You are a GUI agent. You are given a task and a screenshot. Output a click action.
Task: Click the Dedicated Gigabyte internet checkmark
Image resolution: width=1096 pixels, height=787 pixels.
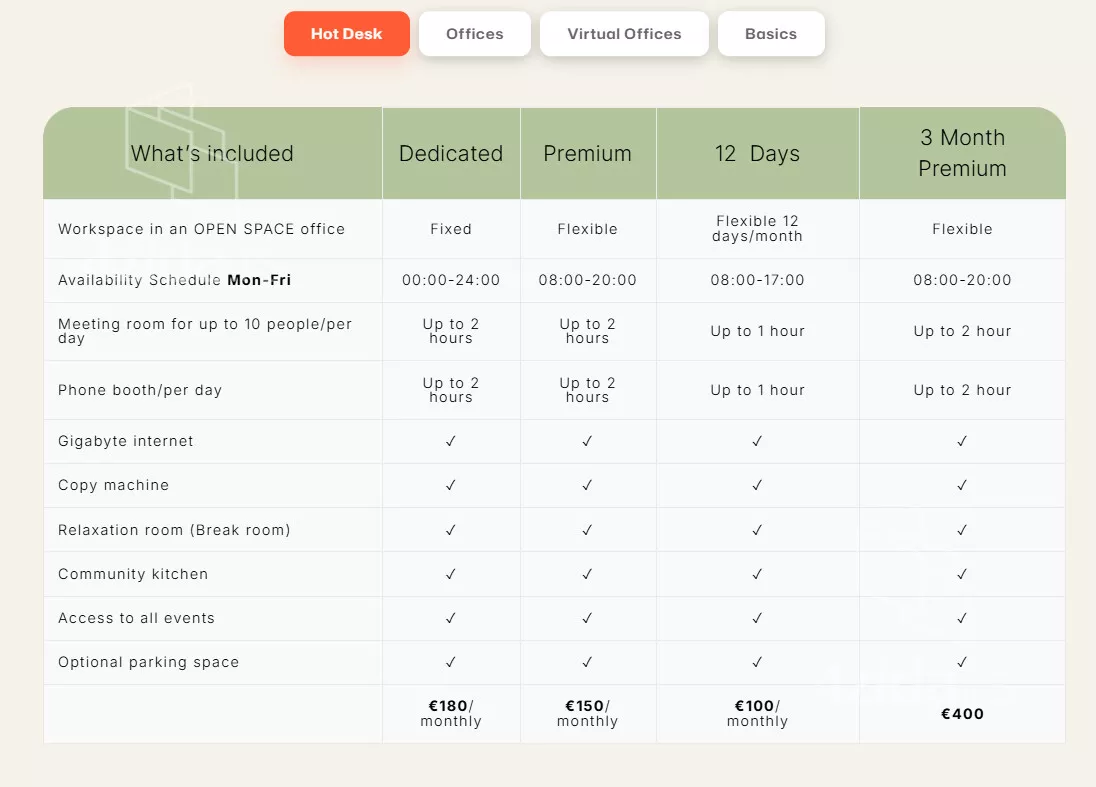coord(451,441)
